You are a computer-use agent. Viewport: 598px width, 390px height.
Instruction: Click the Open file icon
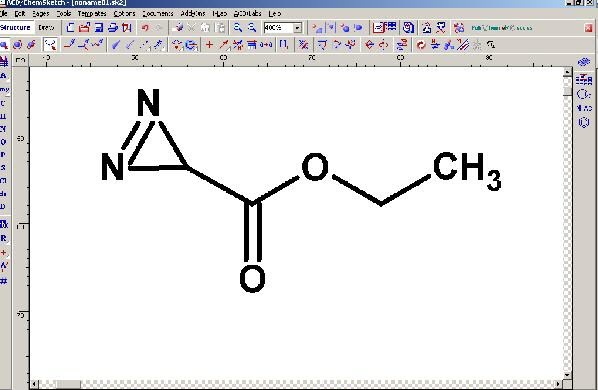click(84, 27)
